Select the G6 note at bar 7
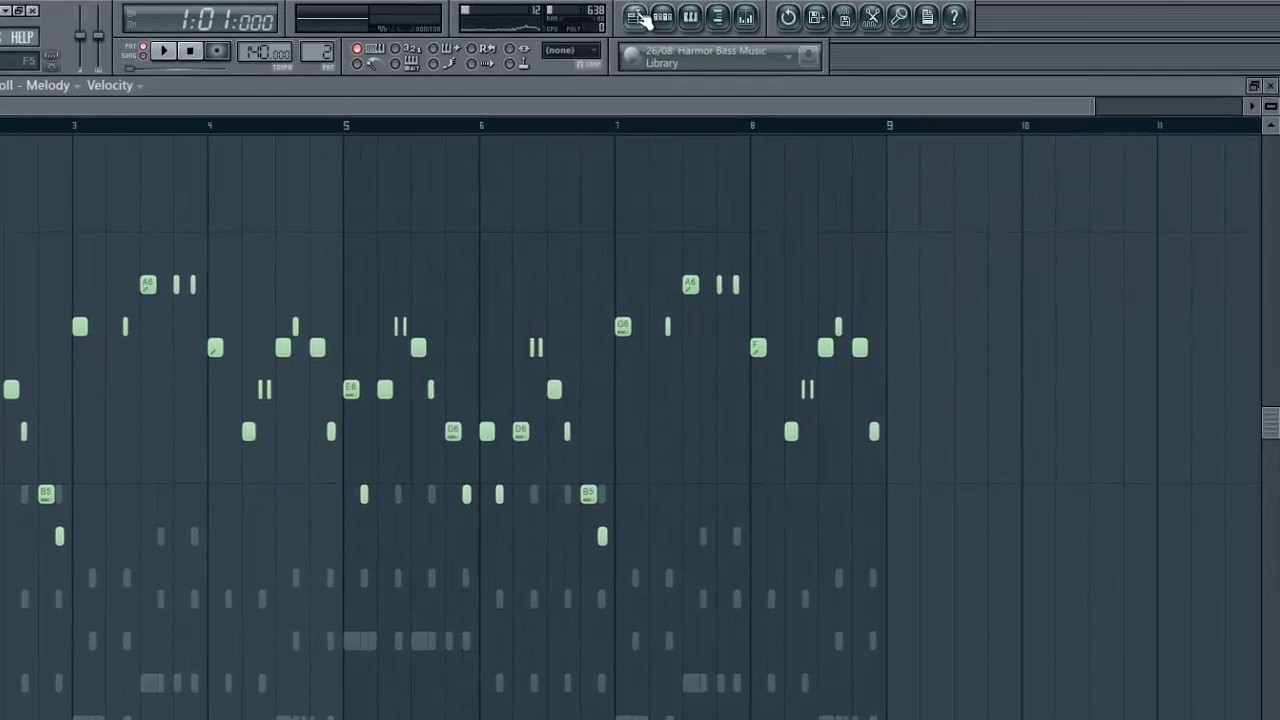Image resolution: width=1280 pixels, height=720 pixels. click(623, 326)
